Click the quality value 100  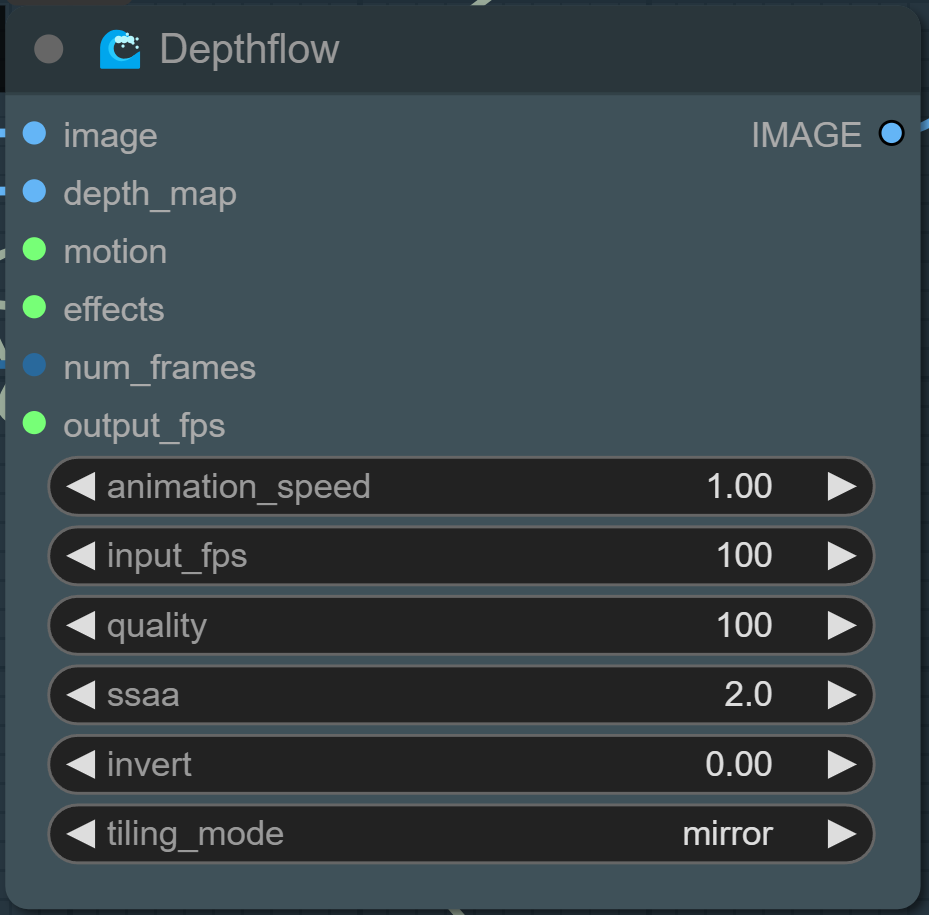coord(745,625)
